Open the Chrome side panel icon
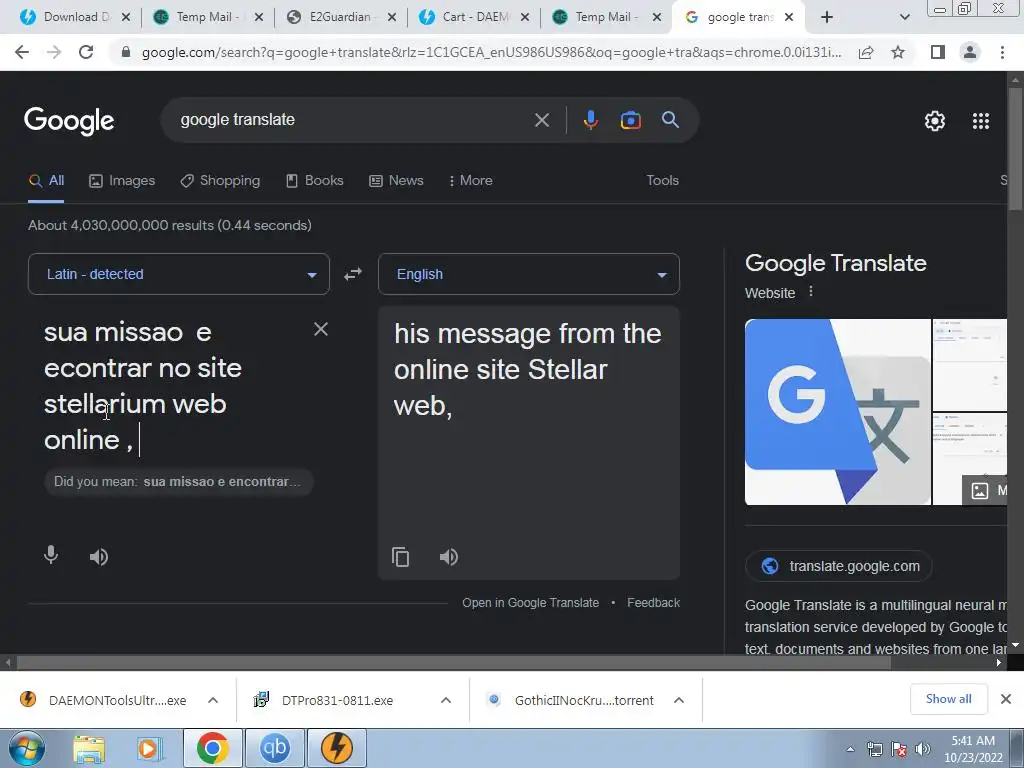1024x768 pixels. [x=938, y=52]
